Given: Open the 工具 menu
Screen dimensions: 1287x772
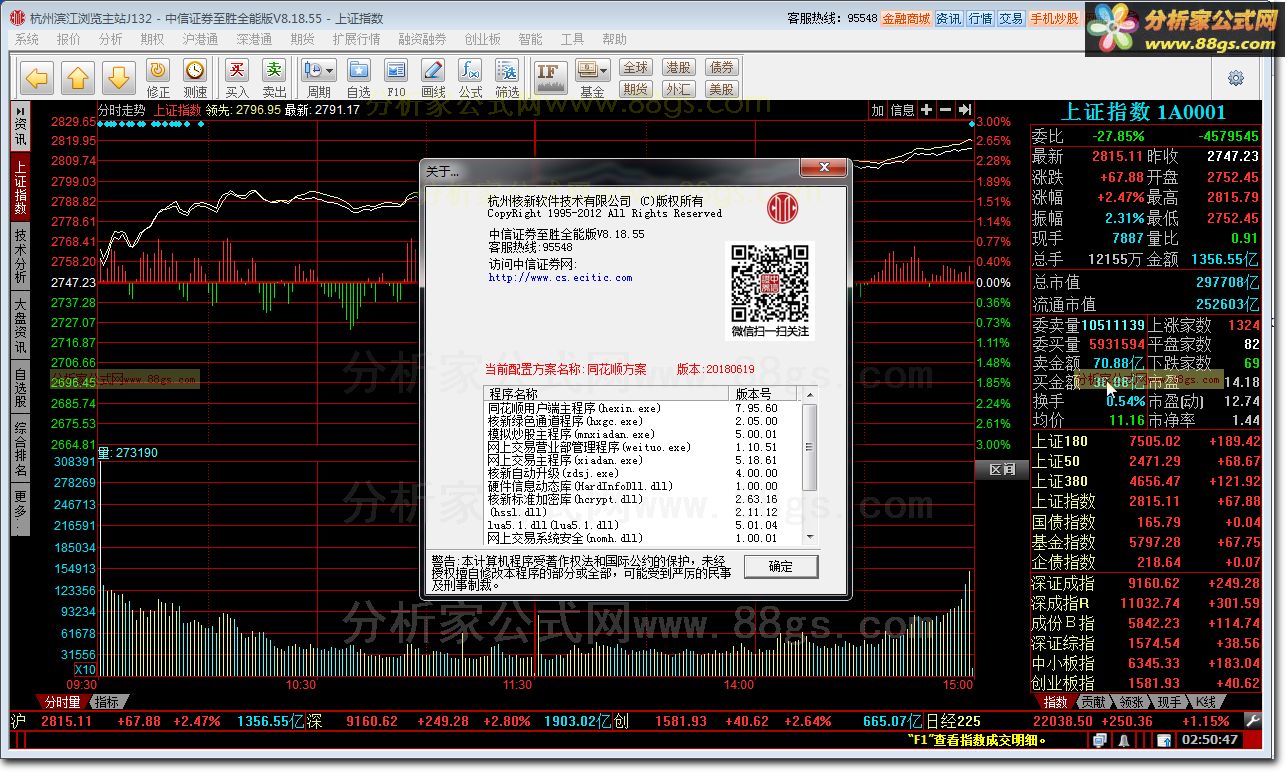Looking at the screenshot, I should 573,39.
